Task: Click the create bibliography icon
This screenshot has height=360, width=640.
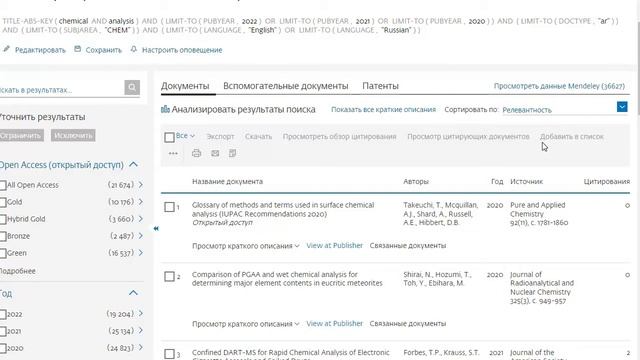Action: (x=232, y=153)
